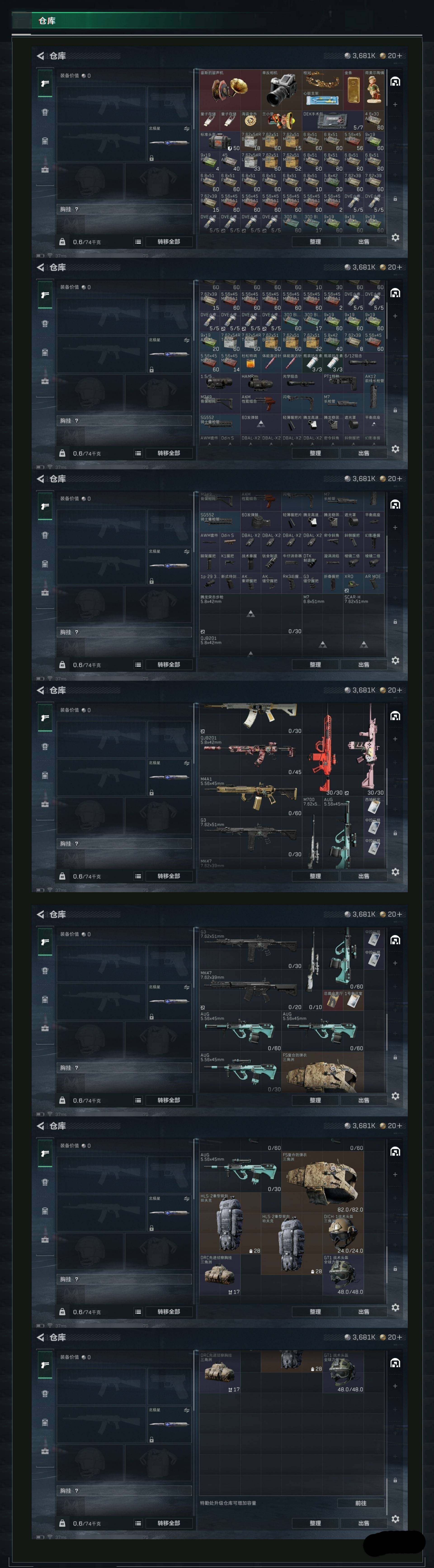Expand storage with plus icon near gramophone grid
This screenshot has height=1568, width=434.
click(395, 105)
